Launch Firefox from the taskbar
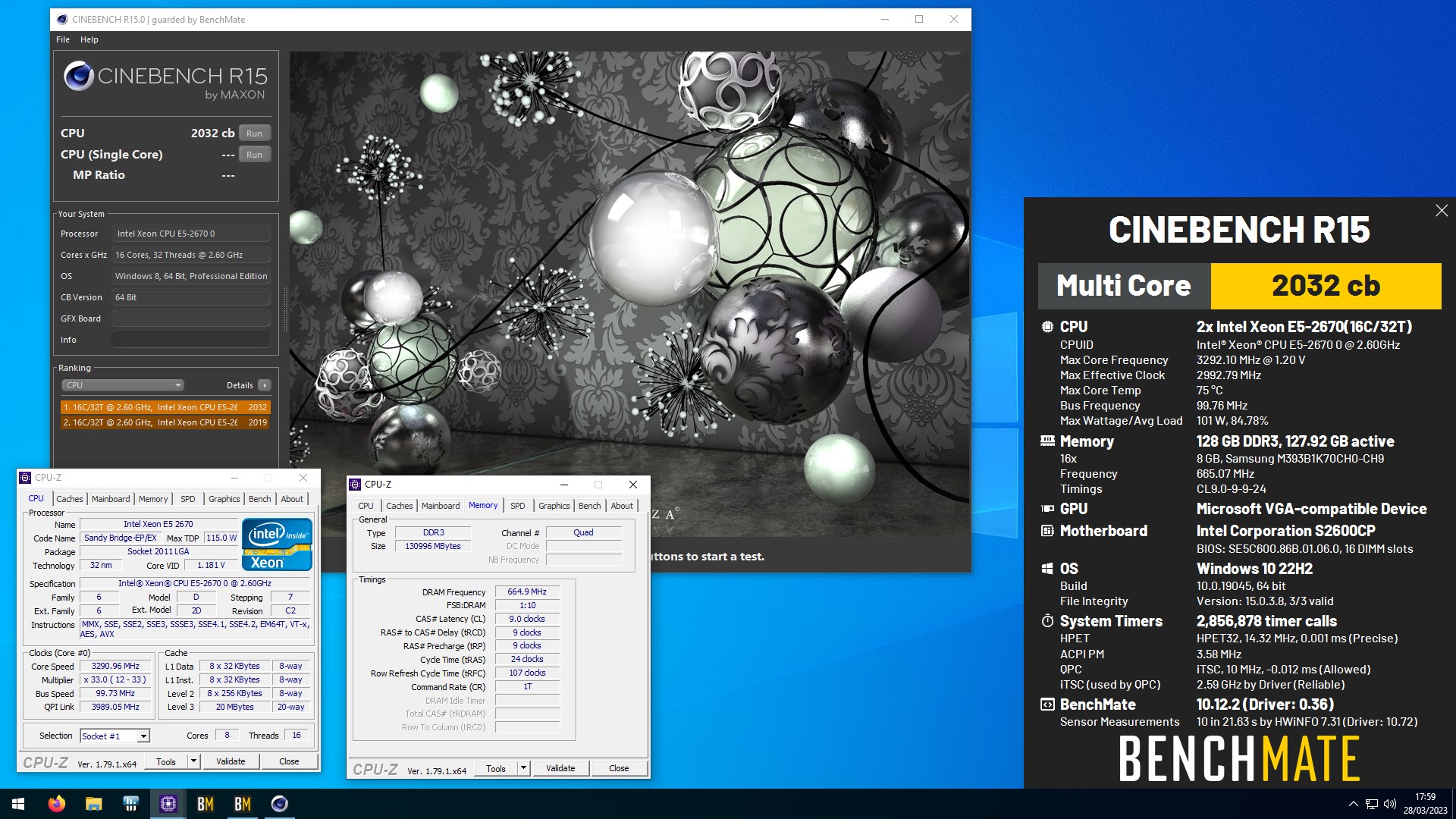 pos(56,804)
